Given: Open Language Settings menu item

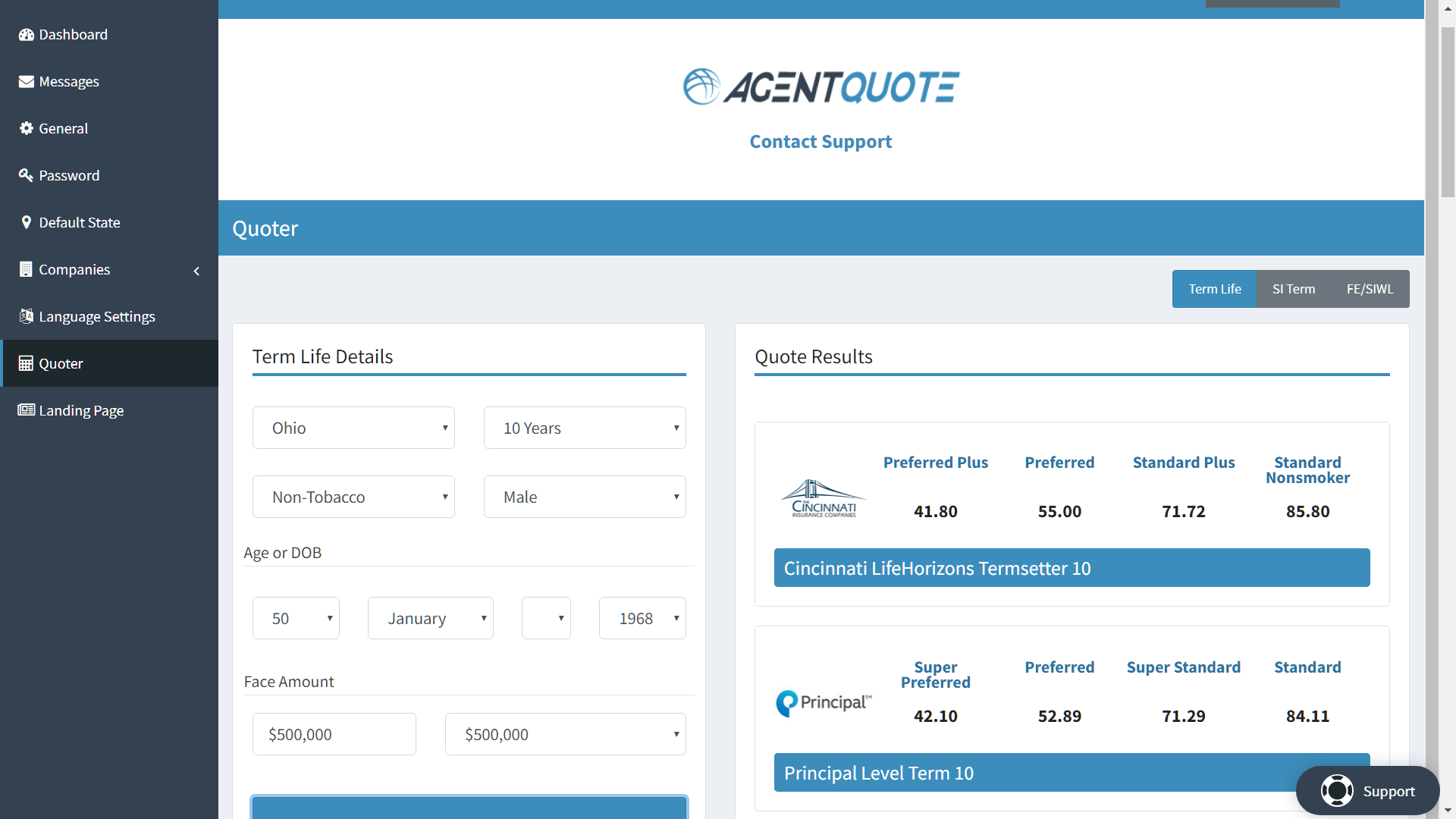Looking at the screenshot, I should coord(109,317).
